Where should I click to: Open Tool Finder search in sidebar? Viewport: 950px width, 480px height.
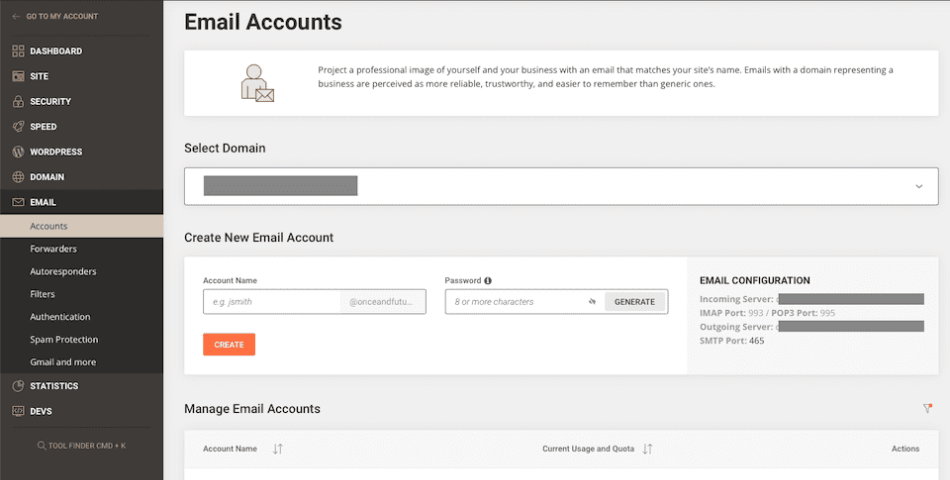pyautogui.click(x=81, y=445)
